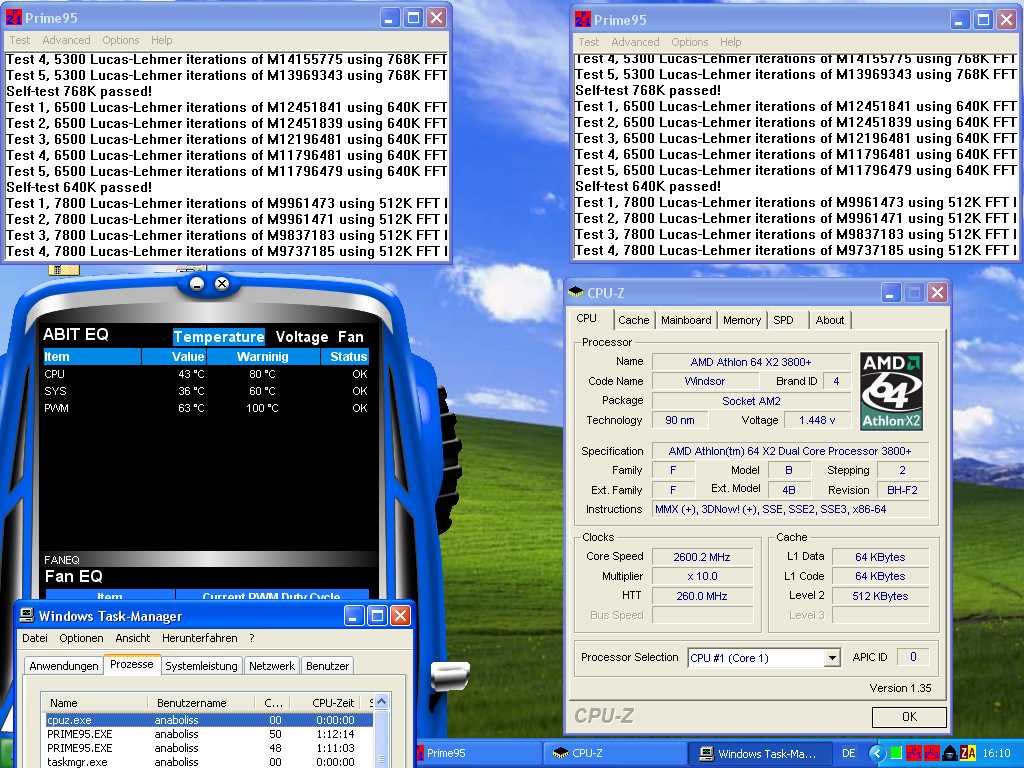Open the Processor Selection dropdown in CPU-Z
The image size is (1024, 768).
(x=832, y=658)
